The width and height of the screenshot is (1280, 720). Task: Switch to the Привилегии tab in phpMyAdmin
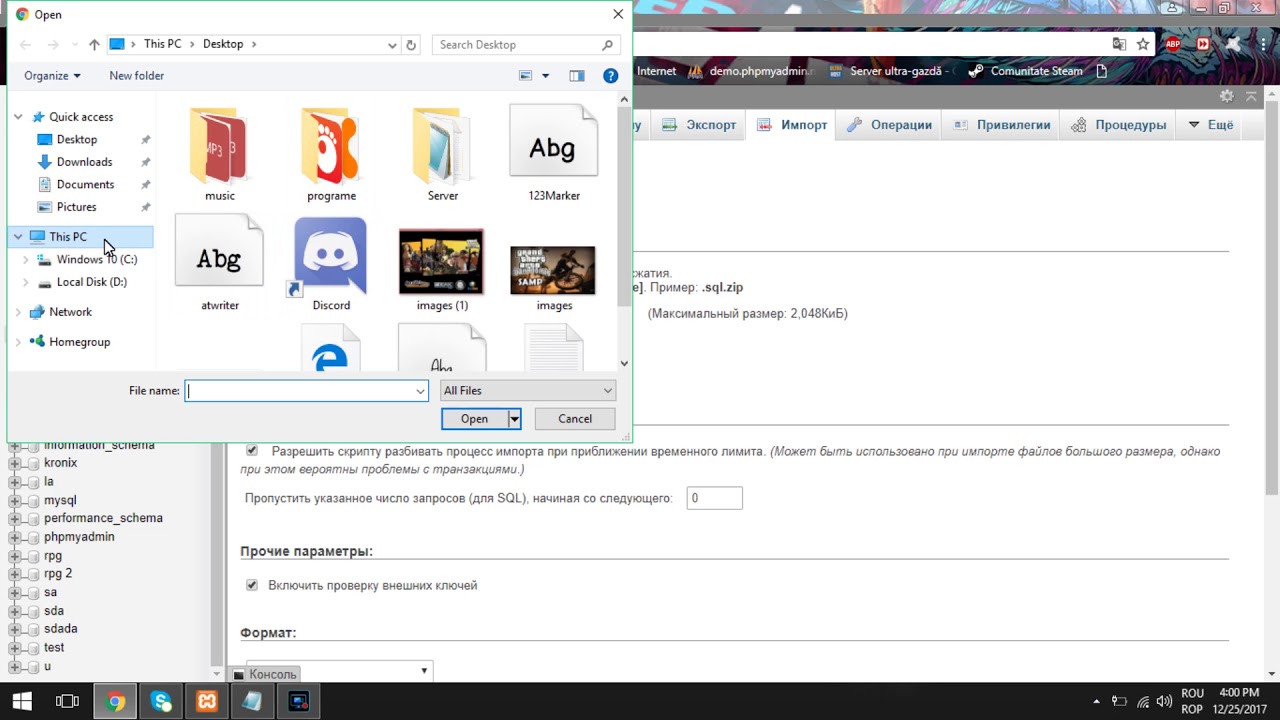(x=1001, y=125)
